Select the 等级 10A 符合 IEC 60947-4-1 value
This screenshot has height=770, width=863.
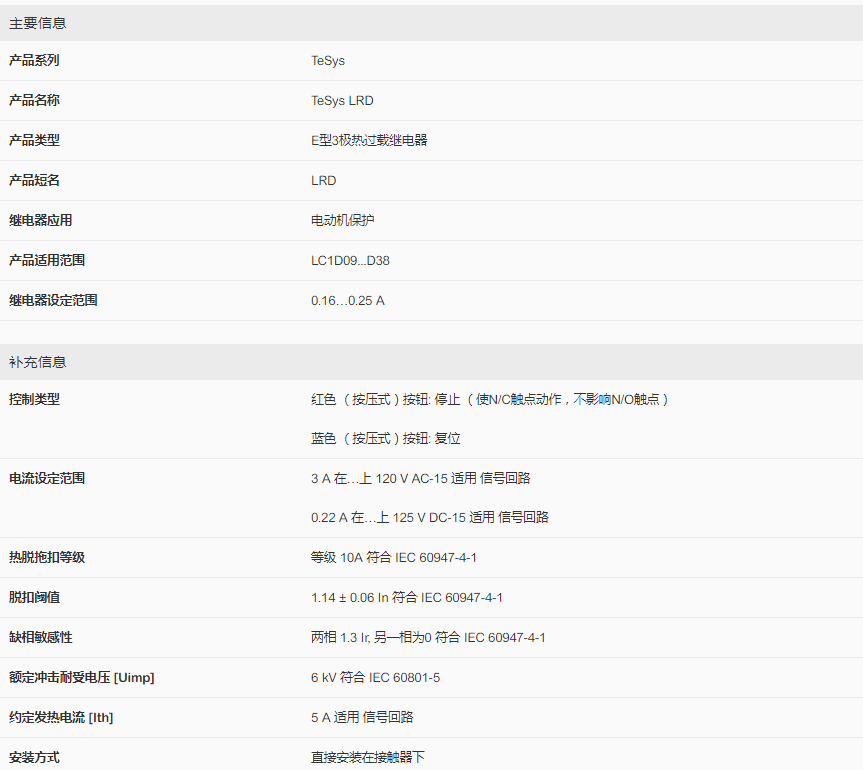tap(394, 558)
